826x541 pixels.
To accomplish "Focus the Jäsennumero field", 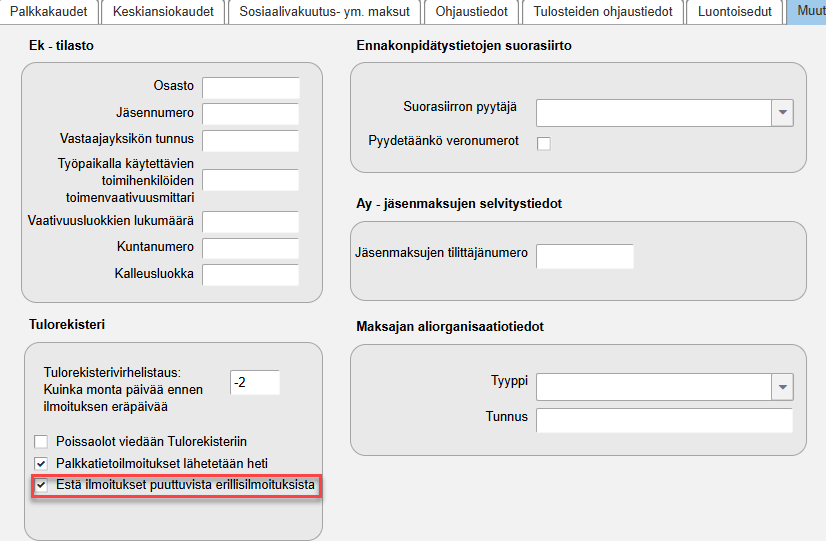I will [251, 114].
